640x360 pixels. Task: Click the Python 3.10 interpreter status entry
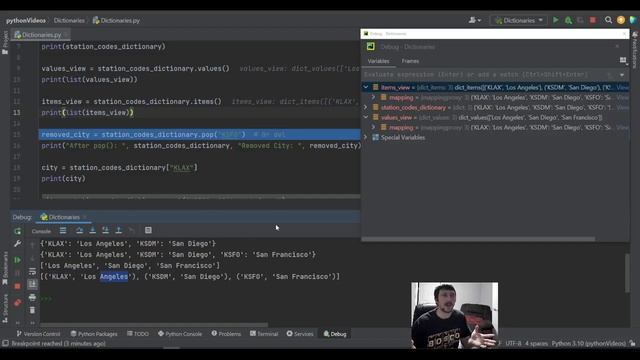(x=589, y=344)
